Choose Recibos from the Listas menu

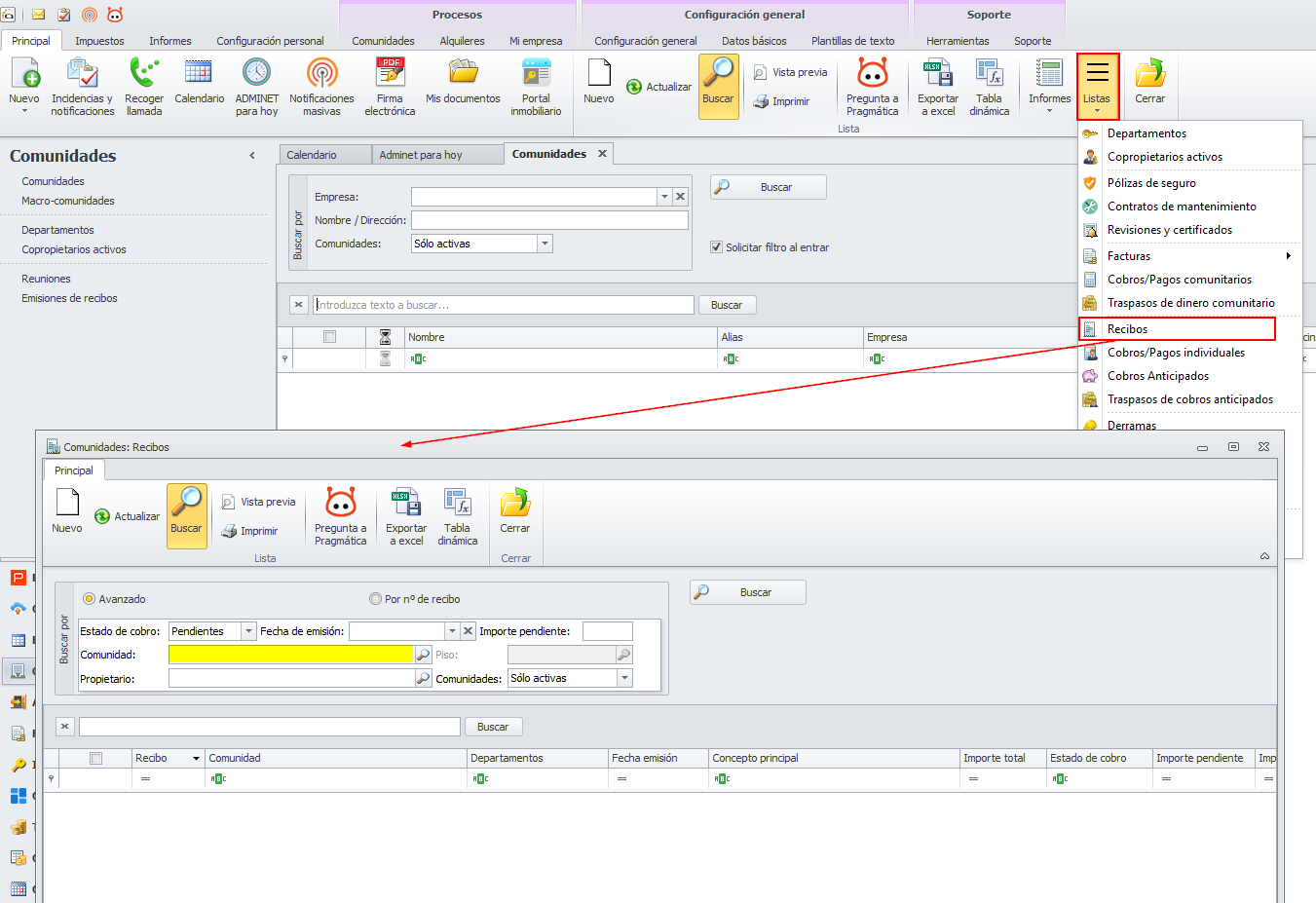pos(1178,329)
